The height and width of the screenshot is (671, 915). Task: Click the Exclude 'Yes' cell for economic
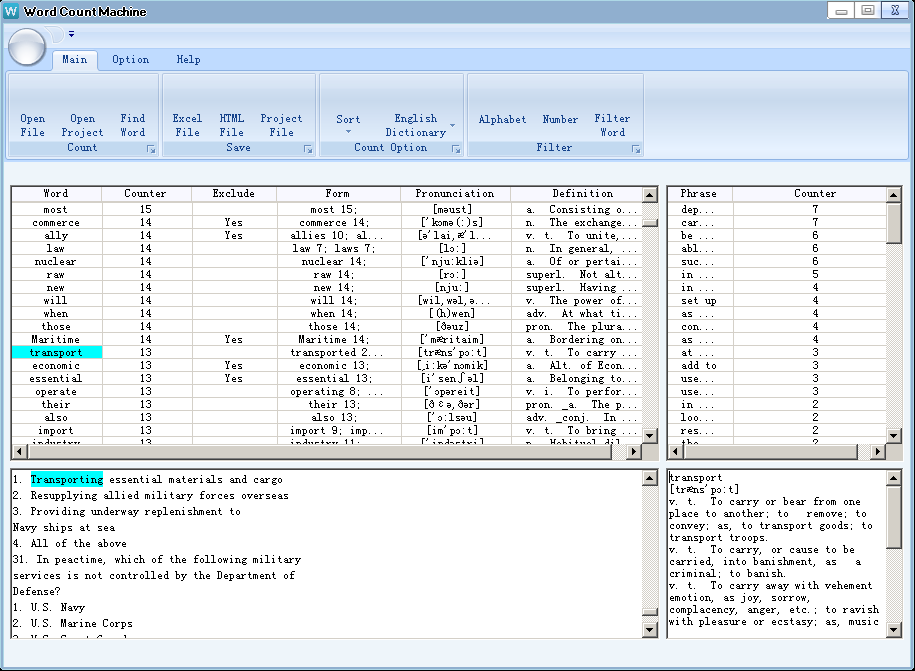coord(233,365)
